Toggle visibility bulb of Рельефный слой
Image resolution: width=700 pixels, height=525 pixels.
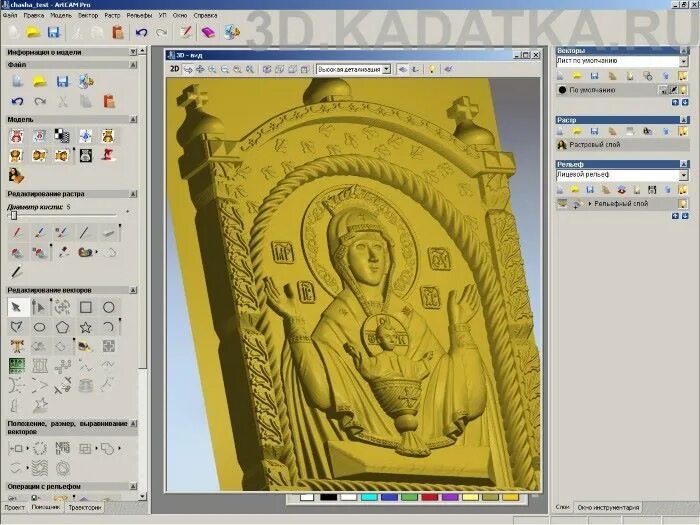click(x=683, y=204)
